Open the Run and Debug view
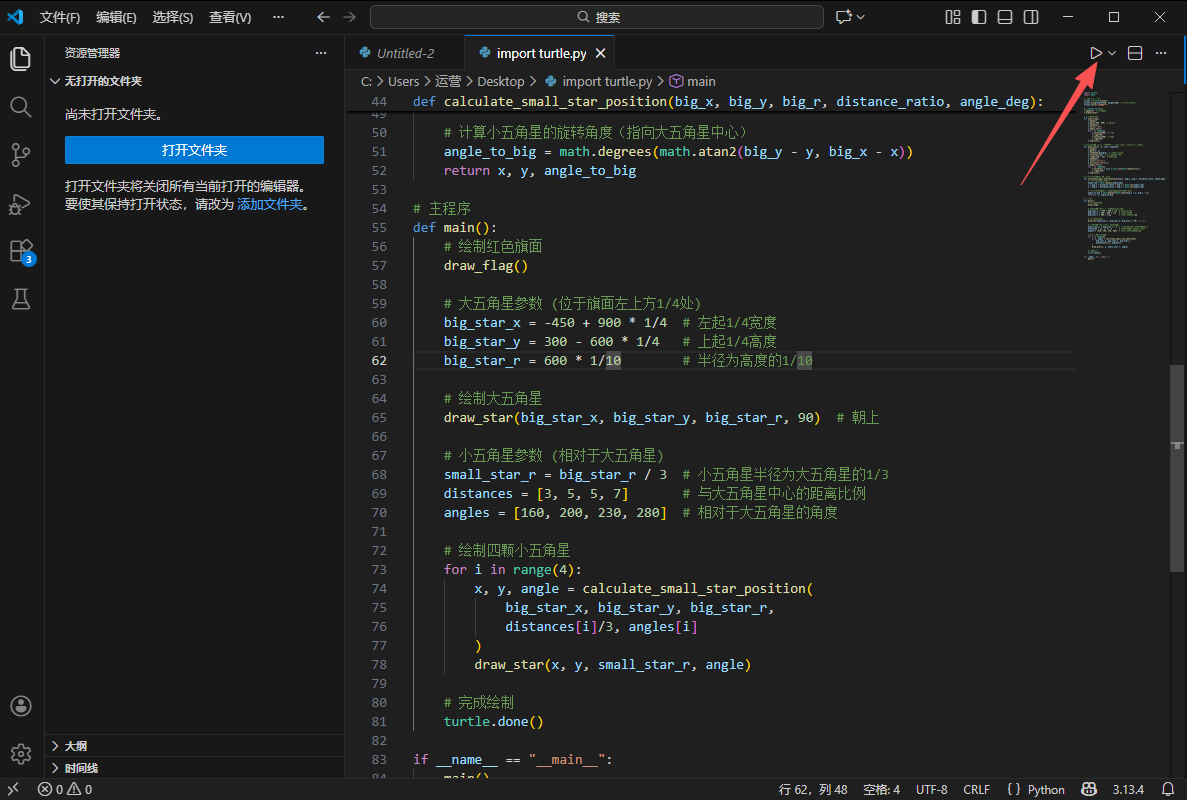The width and height of the screenshot is (1187, 800). (21, 203)
